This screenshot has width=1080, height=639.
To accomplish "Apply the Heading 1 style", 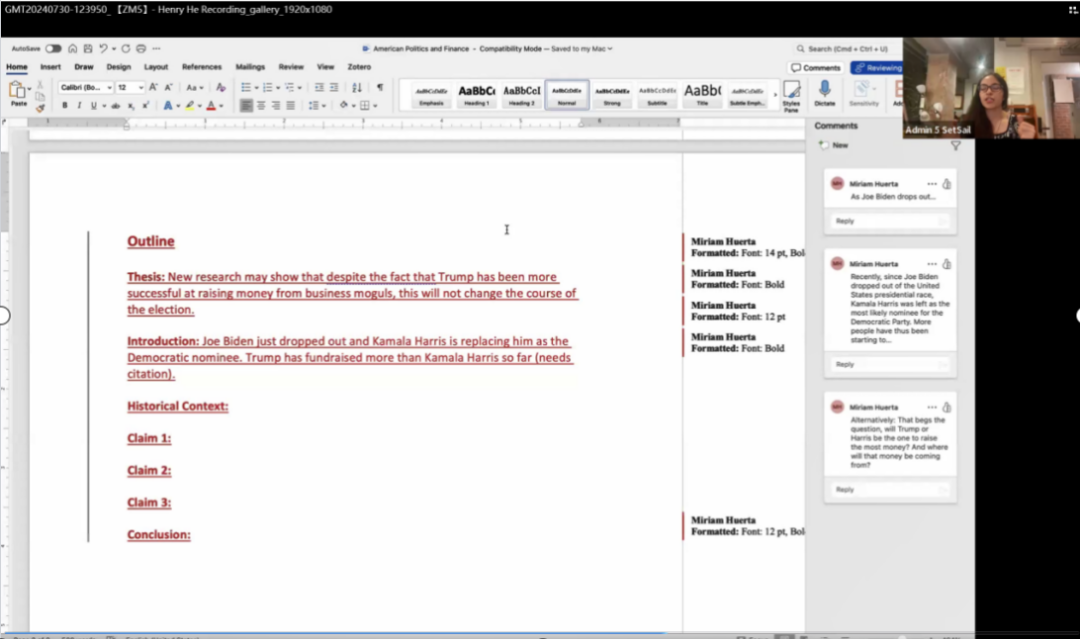I will (477, 95).
